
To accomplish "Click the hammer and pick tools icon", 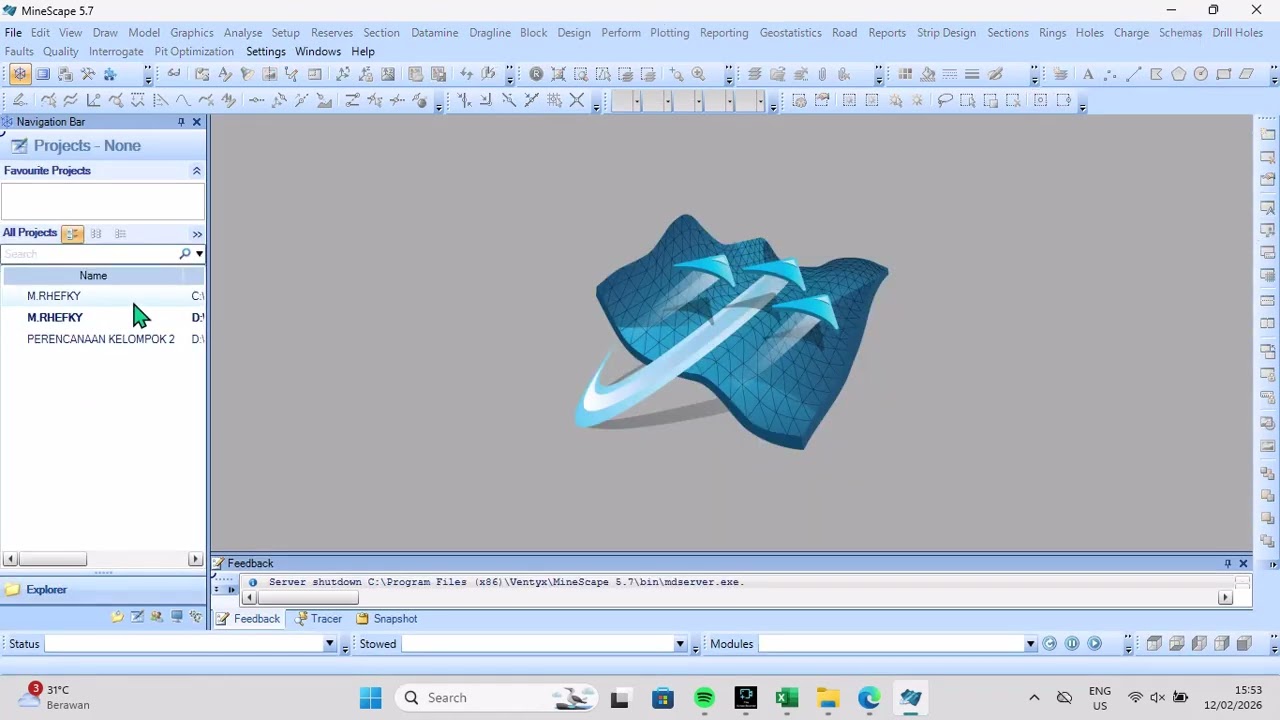I will tap(88, 74).
